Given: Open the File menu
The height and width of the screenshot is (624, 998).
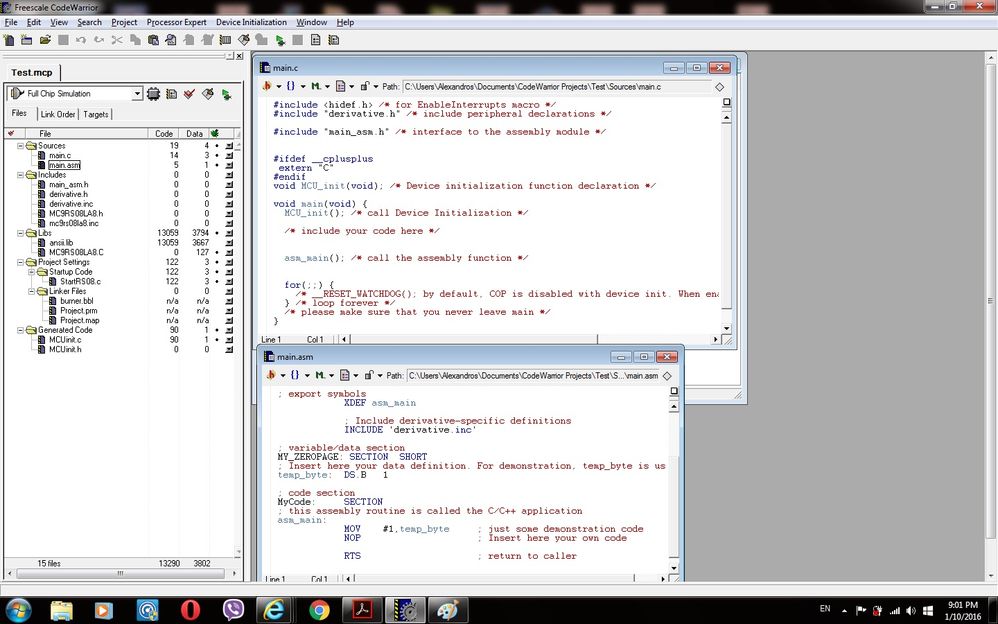Looking at the screenshot, I should tap(11, 22).
